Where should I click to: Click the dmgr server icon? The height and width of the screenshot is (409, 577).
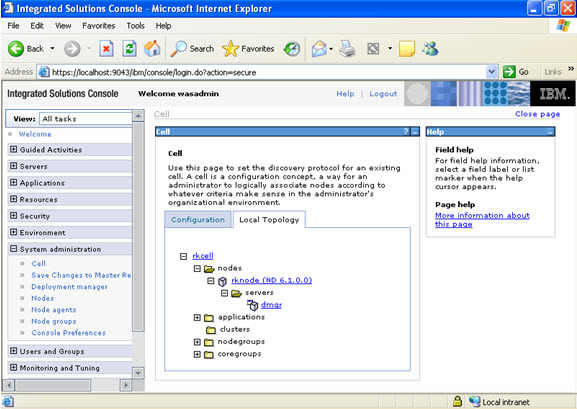pos(253,305)
